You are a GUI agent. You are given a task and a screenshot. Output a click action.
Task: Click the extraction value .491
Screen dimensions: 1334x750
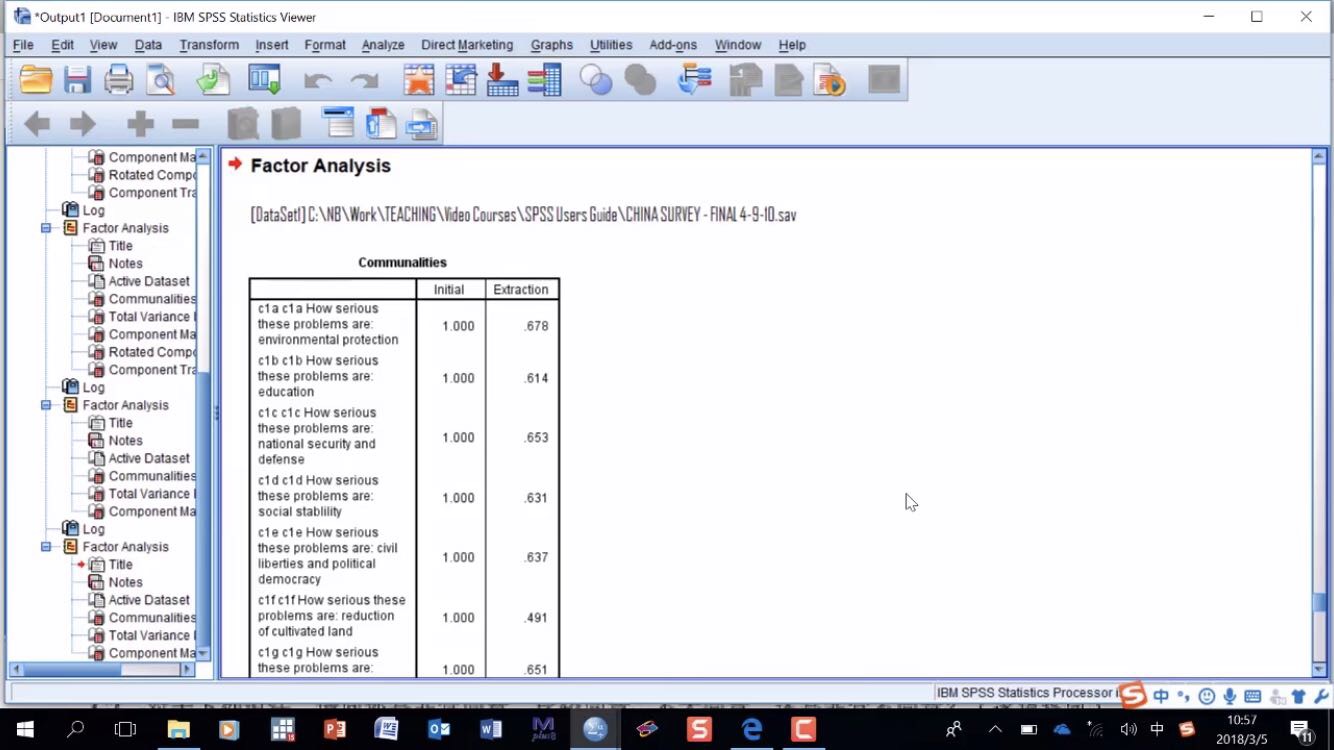click(x=537, y=618)
